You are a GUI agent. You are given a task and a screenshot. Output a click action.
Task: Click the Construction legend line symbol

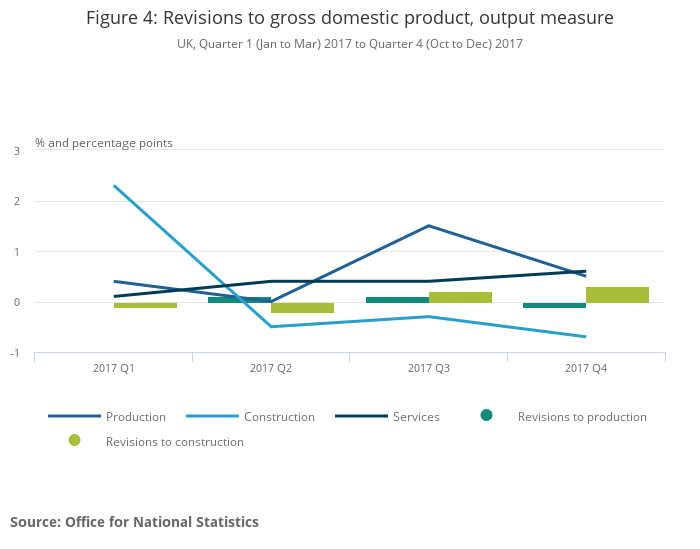212,417
